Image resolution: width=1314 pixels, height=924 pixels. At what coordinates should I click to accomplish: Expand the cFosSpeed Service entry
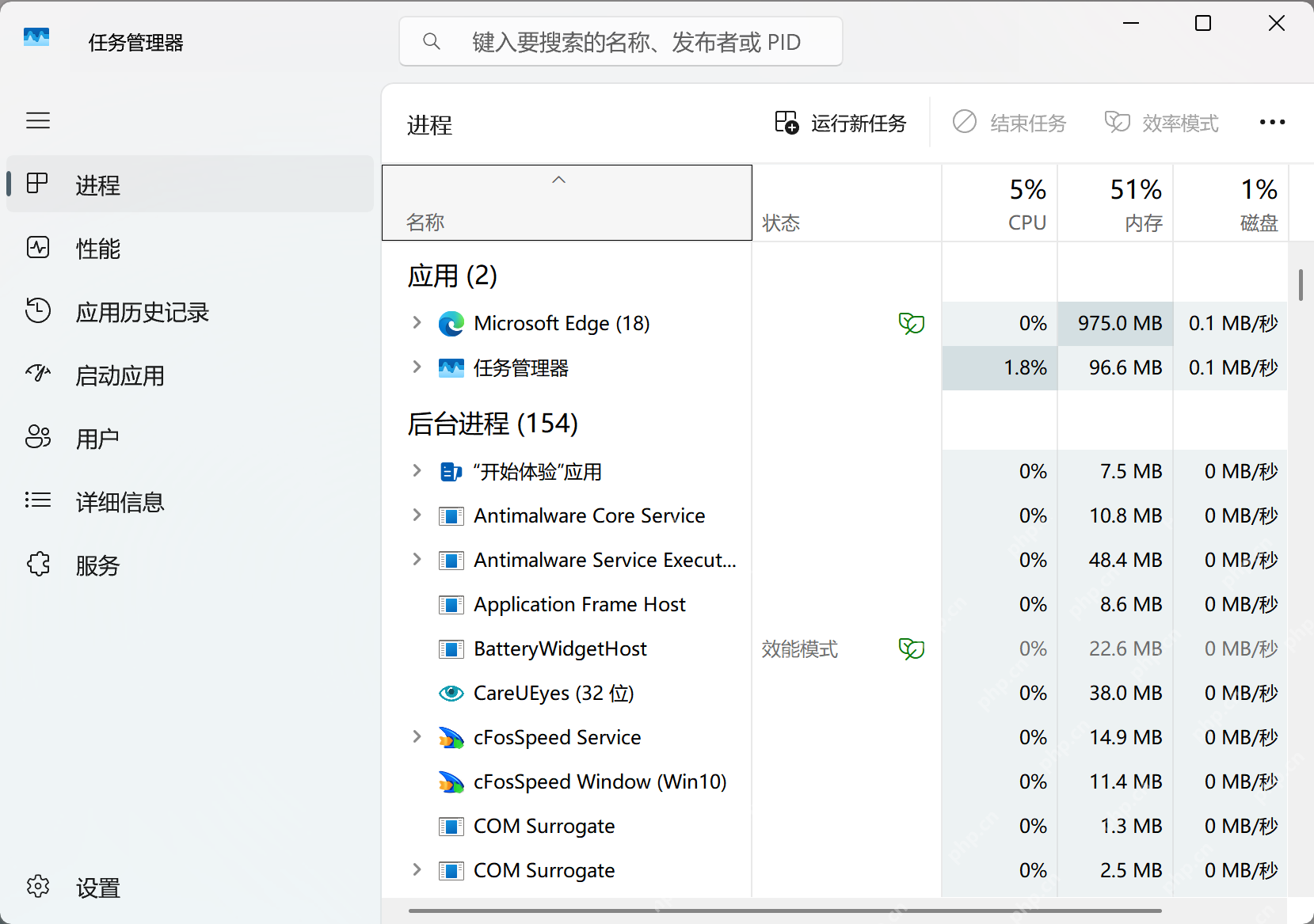[x=417, y=737]
